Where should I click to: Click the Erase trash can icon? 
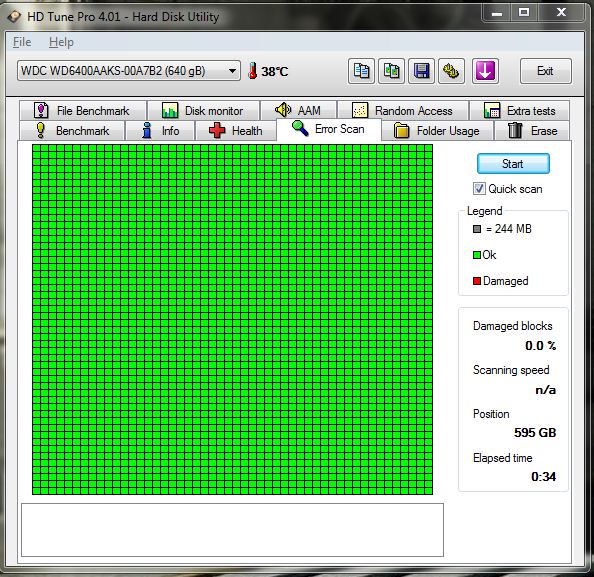coord(515,130)
